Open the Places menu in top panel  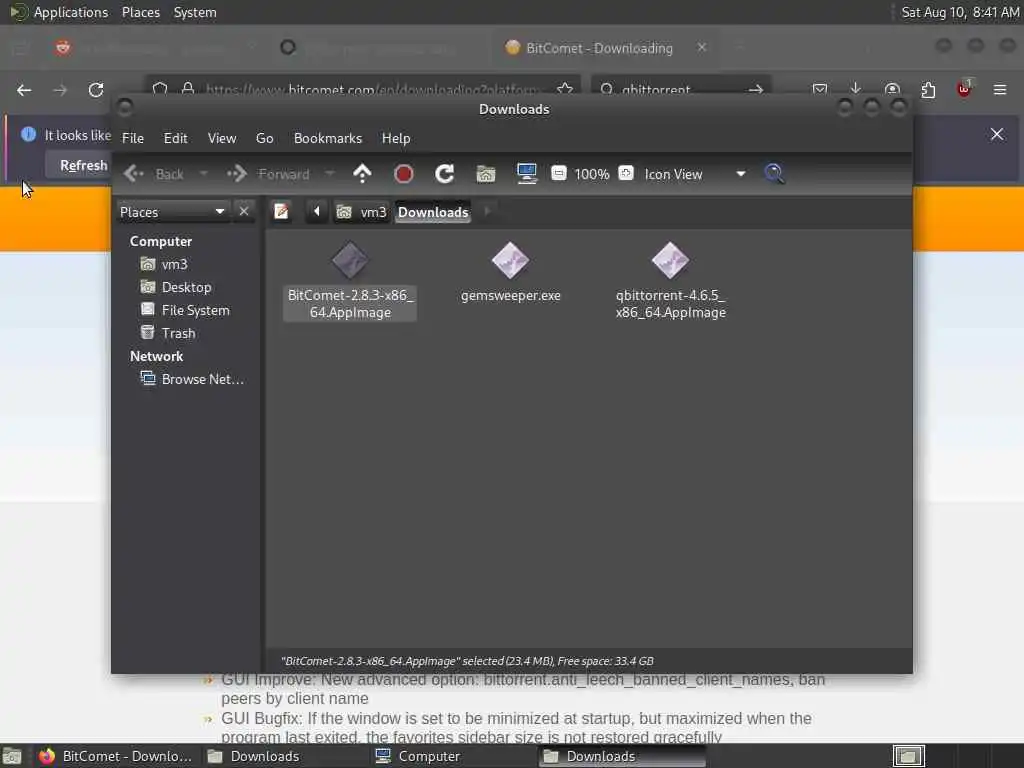pyautogui.click(x=140, y=12)
